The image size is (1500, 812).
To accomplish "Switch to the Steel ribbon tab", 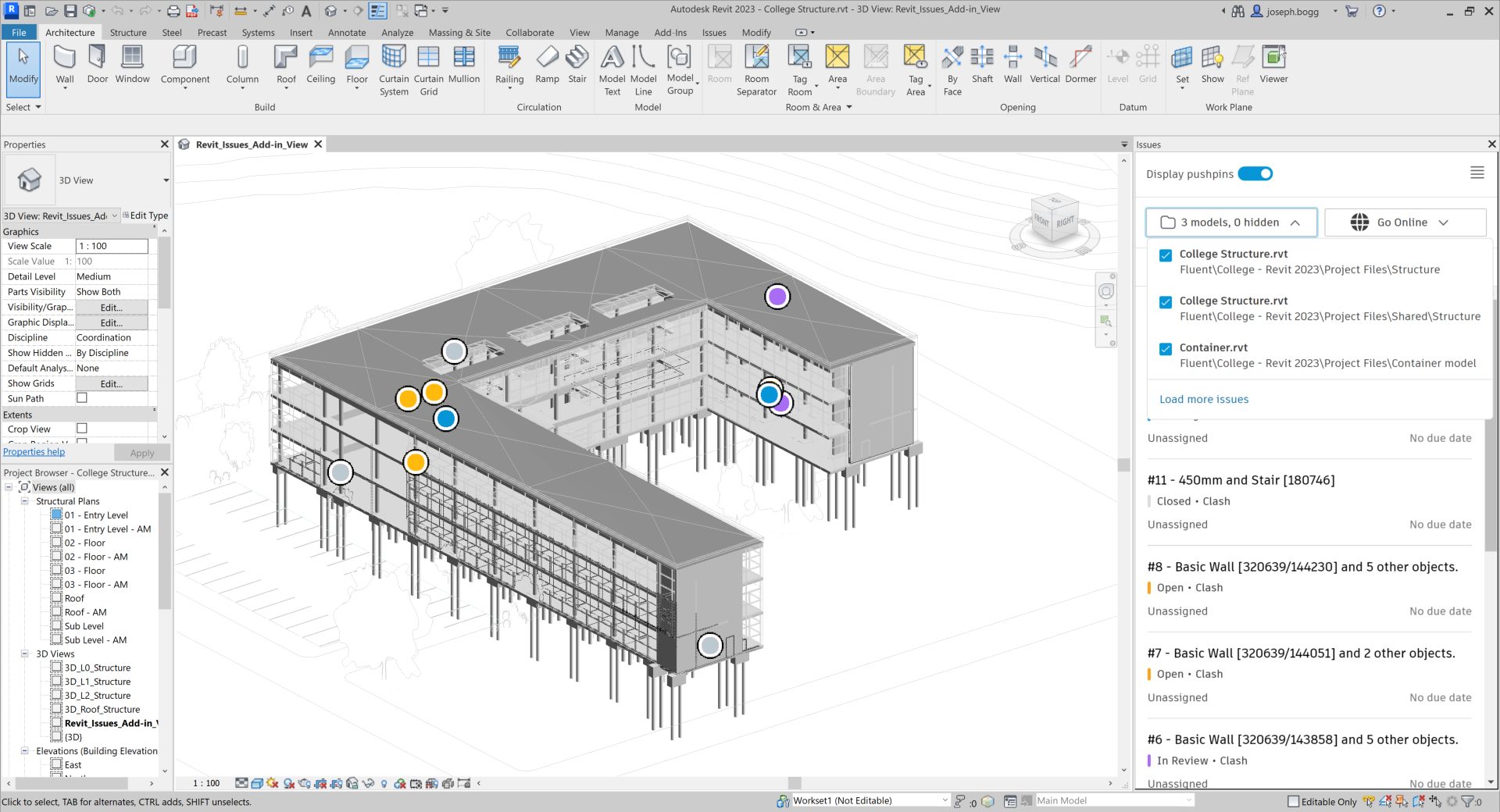I will coord(171,32).
